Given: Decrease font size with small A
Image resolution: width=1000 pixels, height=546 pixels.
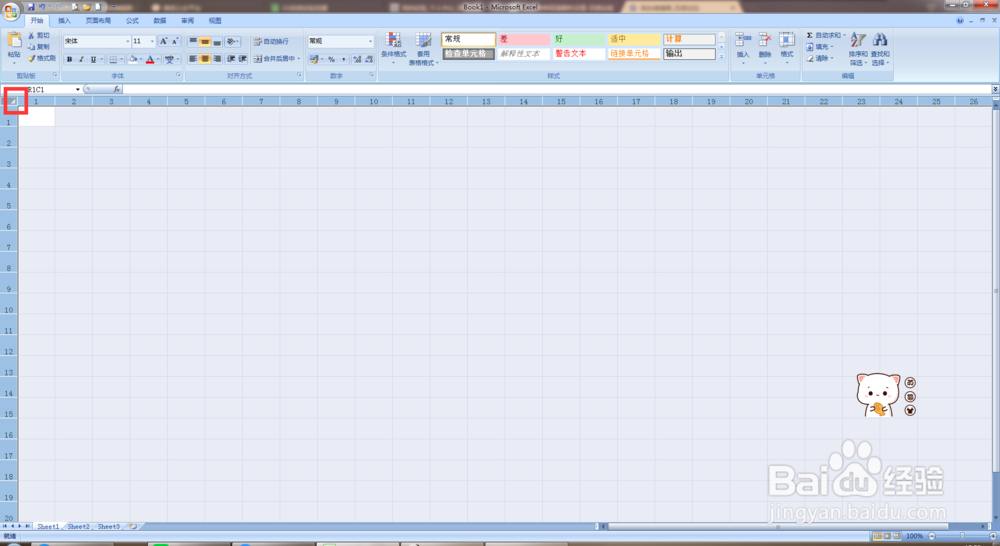Looking at the screenshot, I should coord(175,41).
